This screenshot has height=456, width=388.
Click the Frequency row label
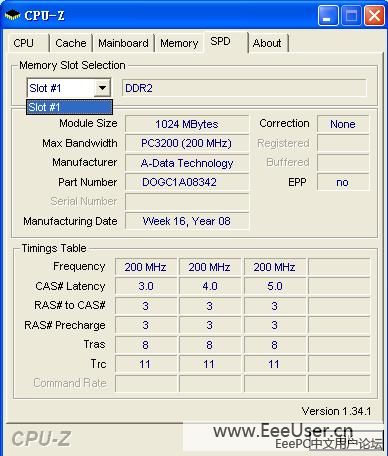[79, 266]
